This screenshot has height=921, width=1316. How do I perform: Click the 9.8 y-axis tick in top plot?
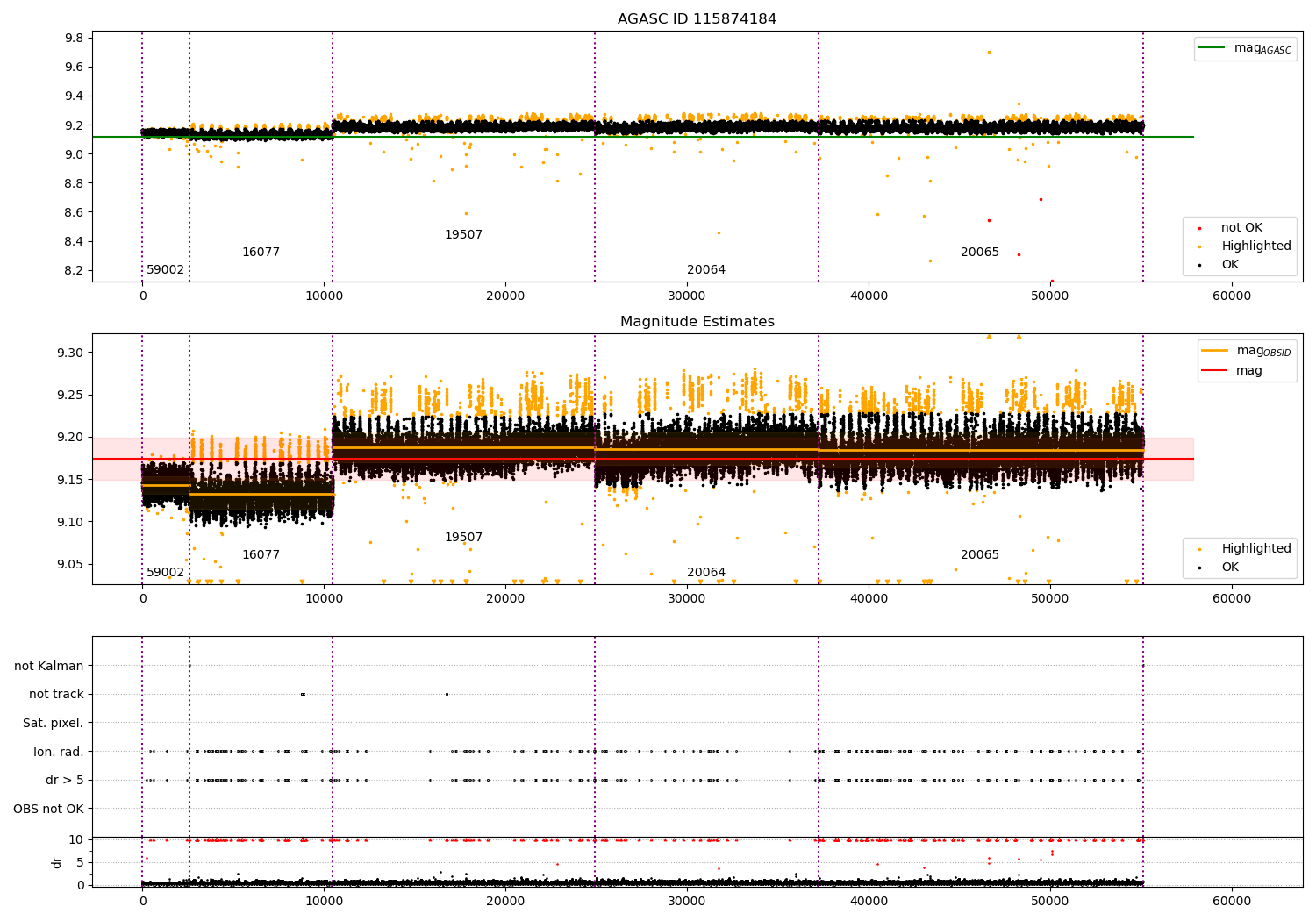pos(75,39)
